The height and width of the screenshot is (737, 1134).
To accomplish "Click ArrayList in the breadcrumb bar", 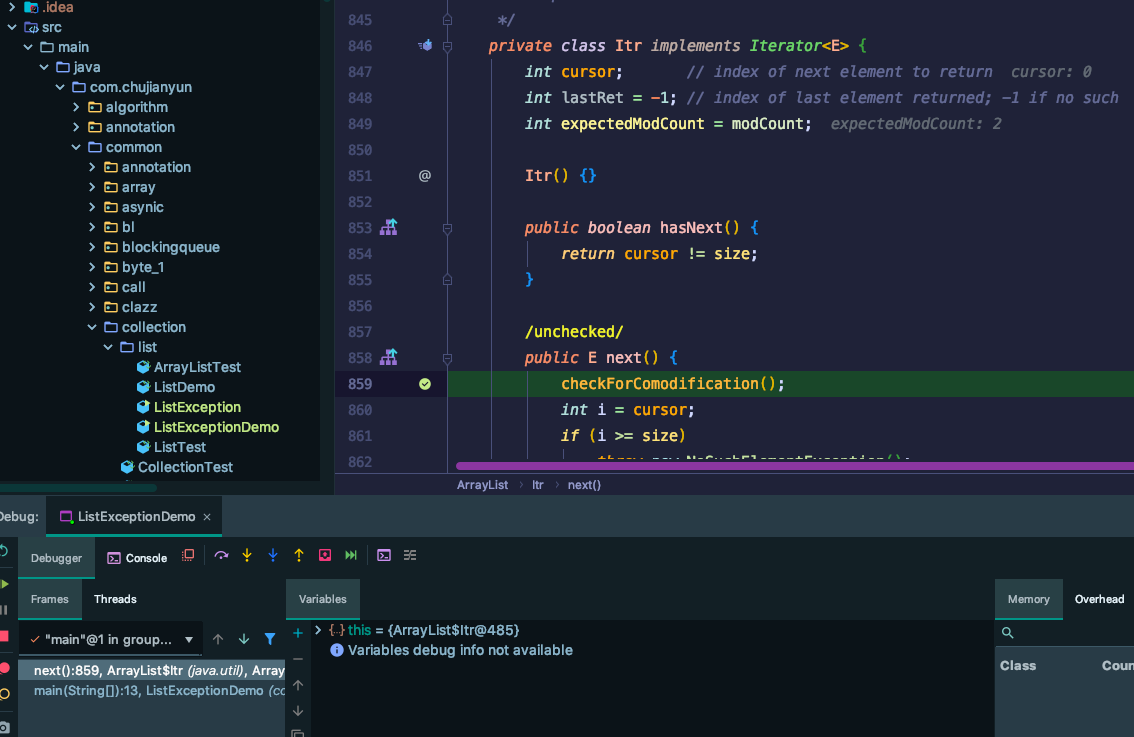I will 482,485.
